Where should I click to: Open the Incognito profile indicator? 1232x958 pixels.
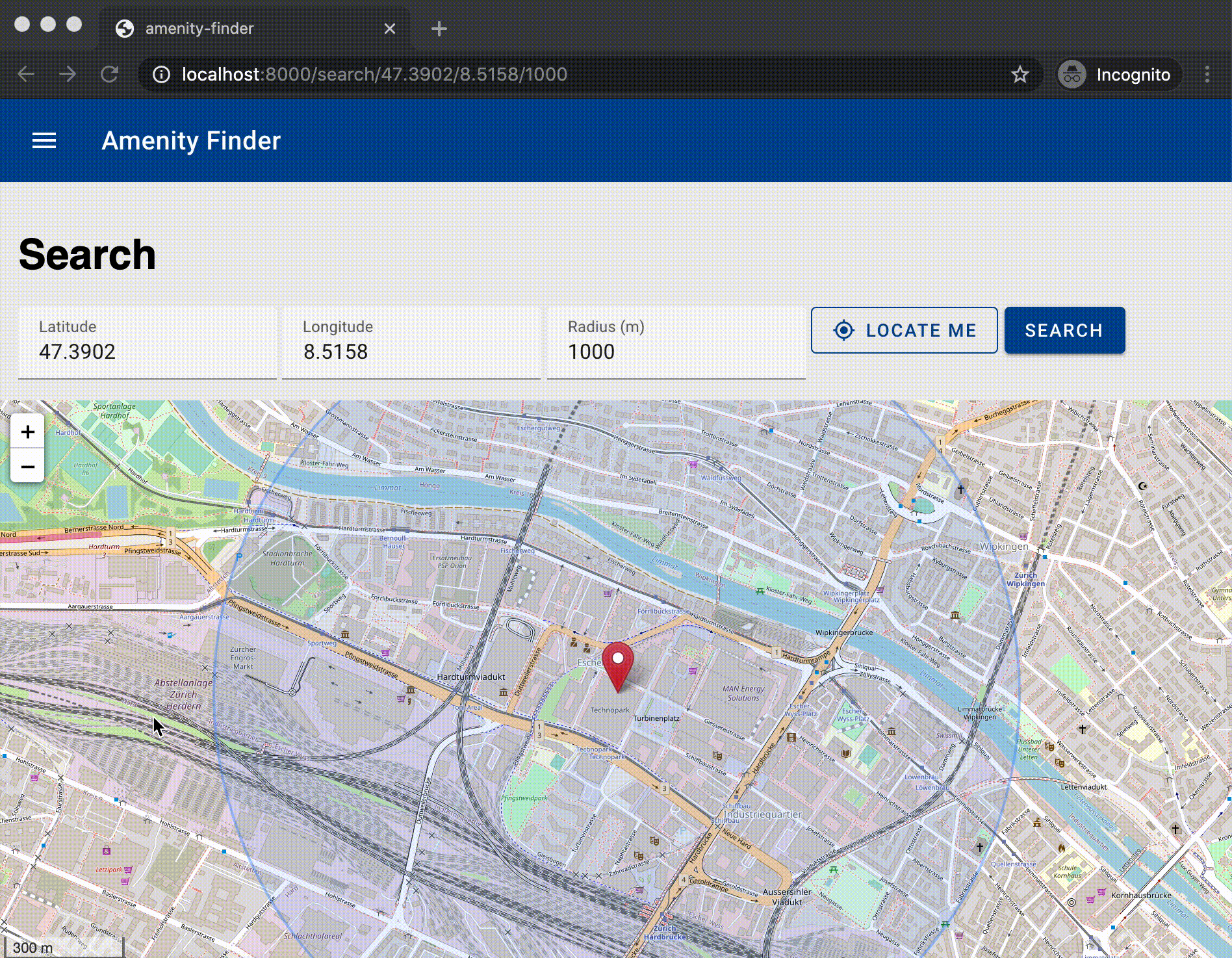click(1116, 75)
